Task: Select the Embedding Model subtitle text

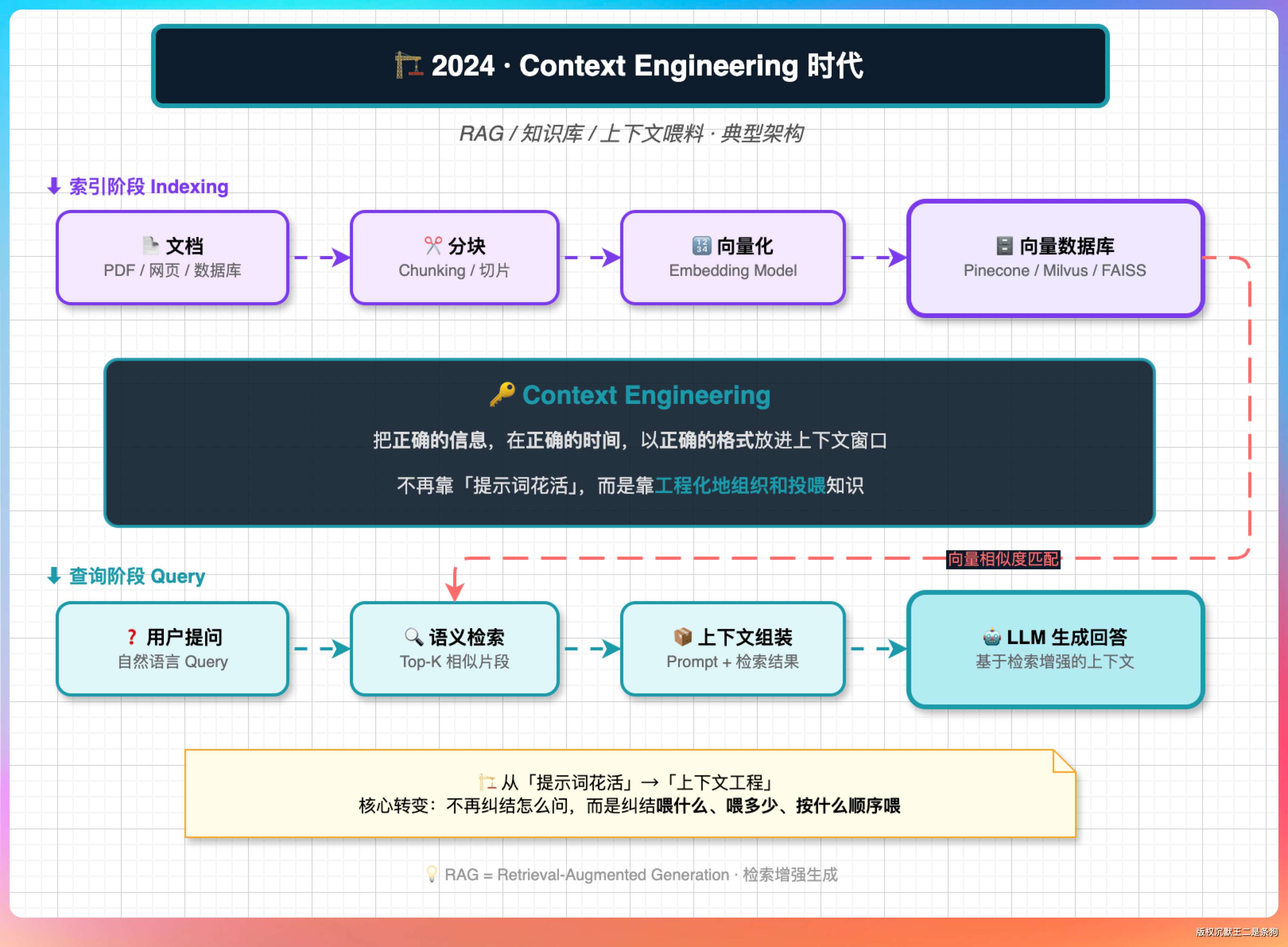Action: (733, 271)
